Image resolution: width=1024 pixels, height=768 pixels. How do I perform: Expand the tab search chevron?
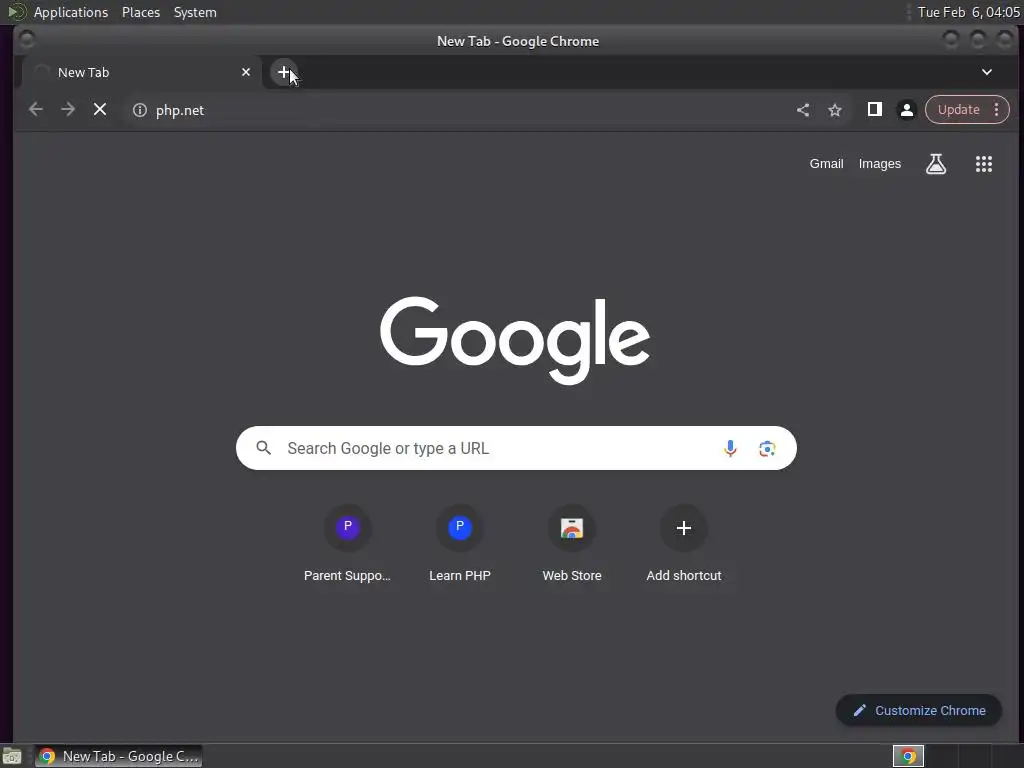point(987,72)
